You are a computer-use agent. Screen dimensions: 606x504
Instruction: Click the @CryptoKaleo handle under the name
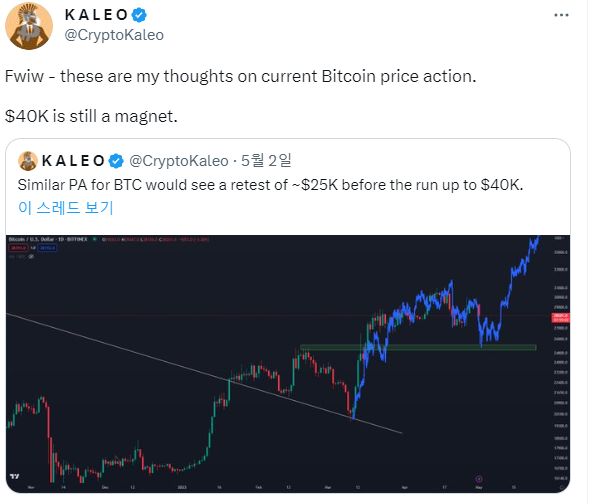tap(114, 35)
